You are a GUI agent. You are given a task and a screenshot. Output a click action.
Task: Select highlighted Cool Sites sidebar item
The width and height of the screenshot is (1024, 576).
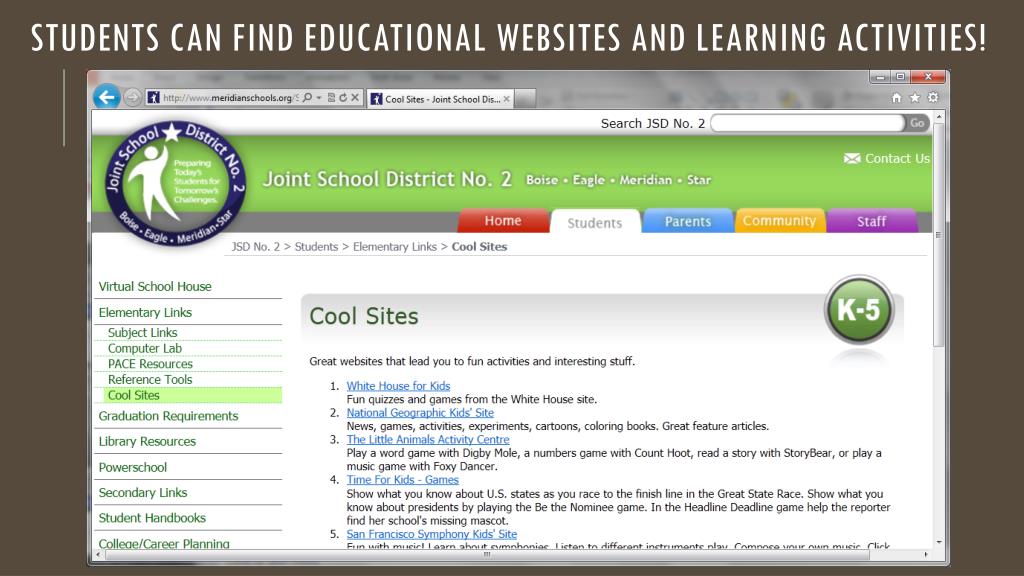point(193,395)
